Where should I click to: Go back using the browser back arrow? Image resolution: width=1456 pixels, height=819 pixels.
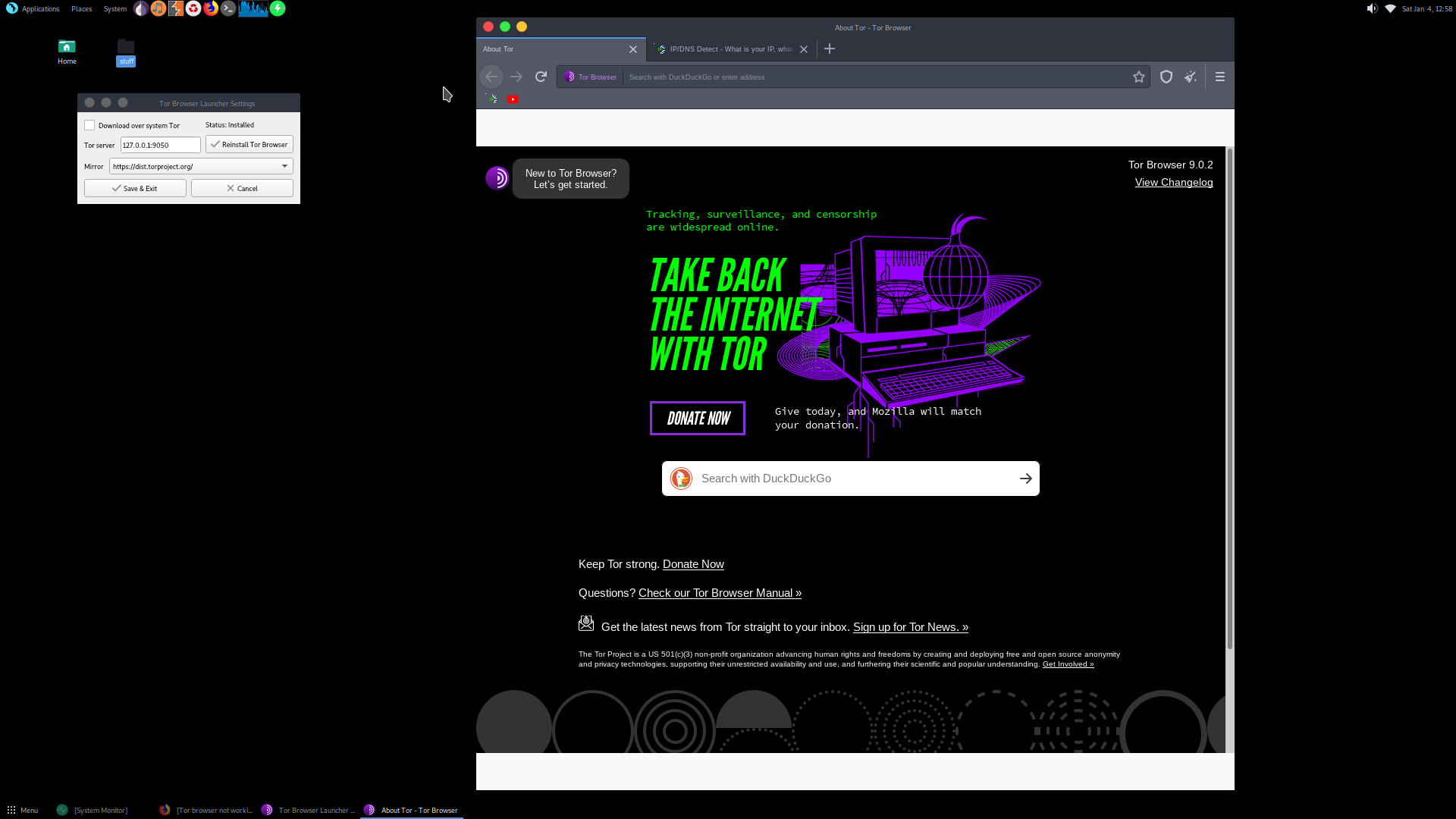point(491,77)
